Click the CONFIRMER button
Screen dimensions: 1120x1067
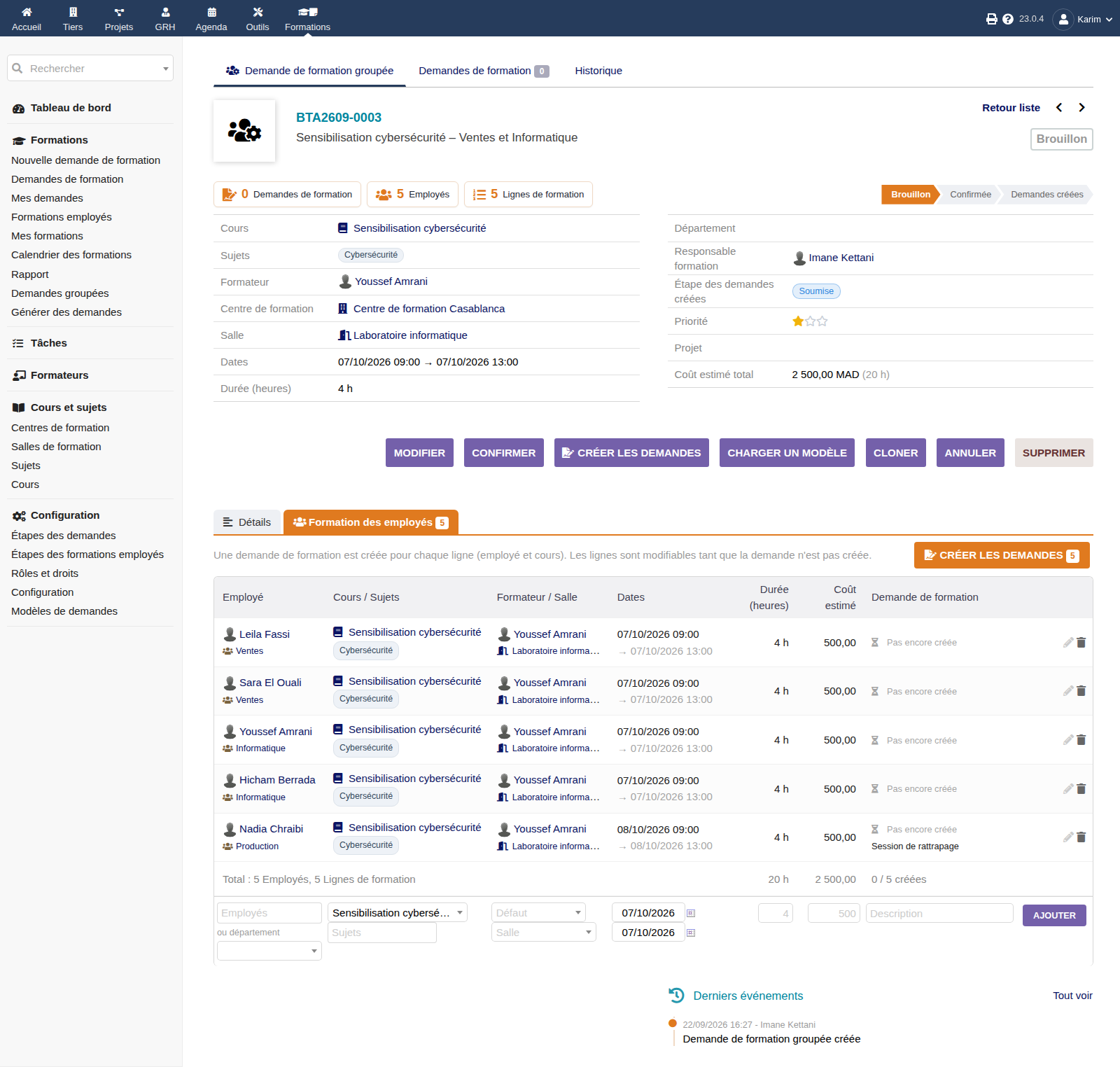(x=503, y=453)
